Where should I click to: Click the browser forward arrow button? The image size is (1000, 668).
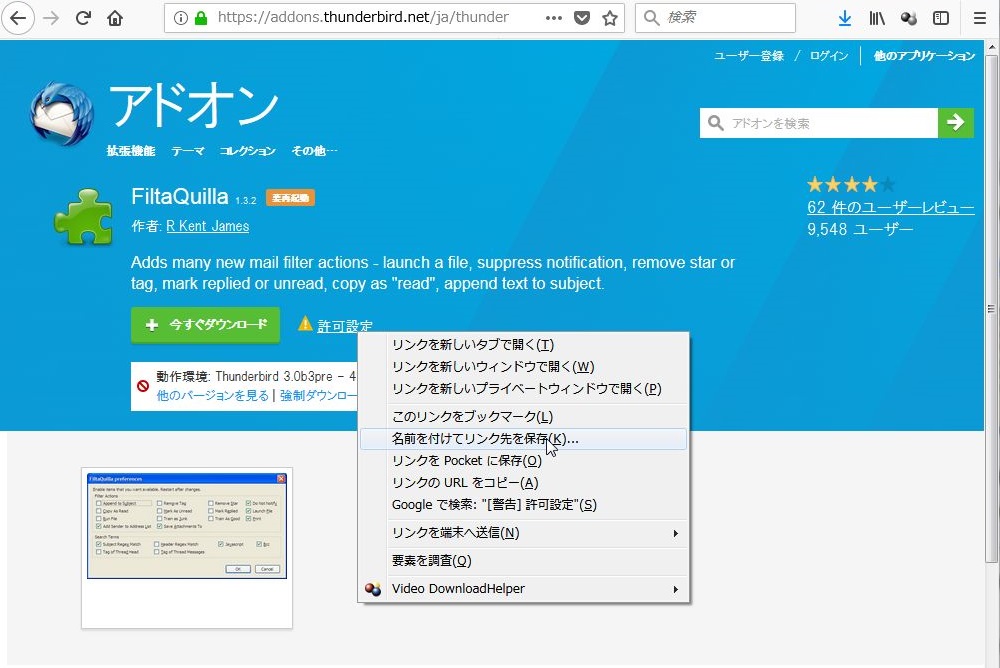pos(51,18)
